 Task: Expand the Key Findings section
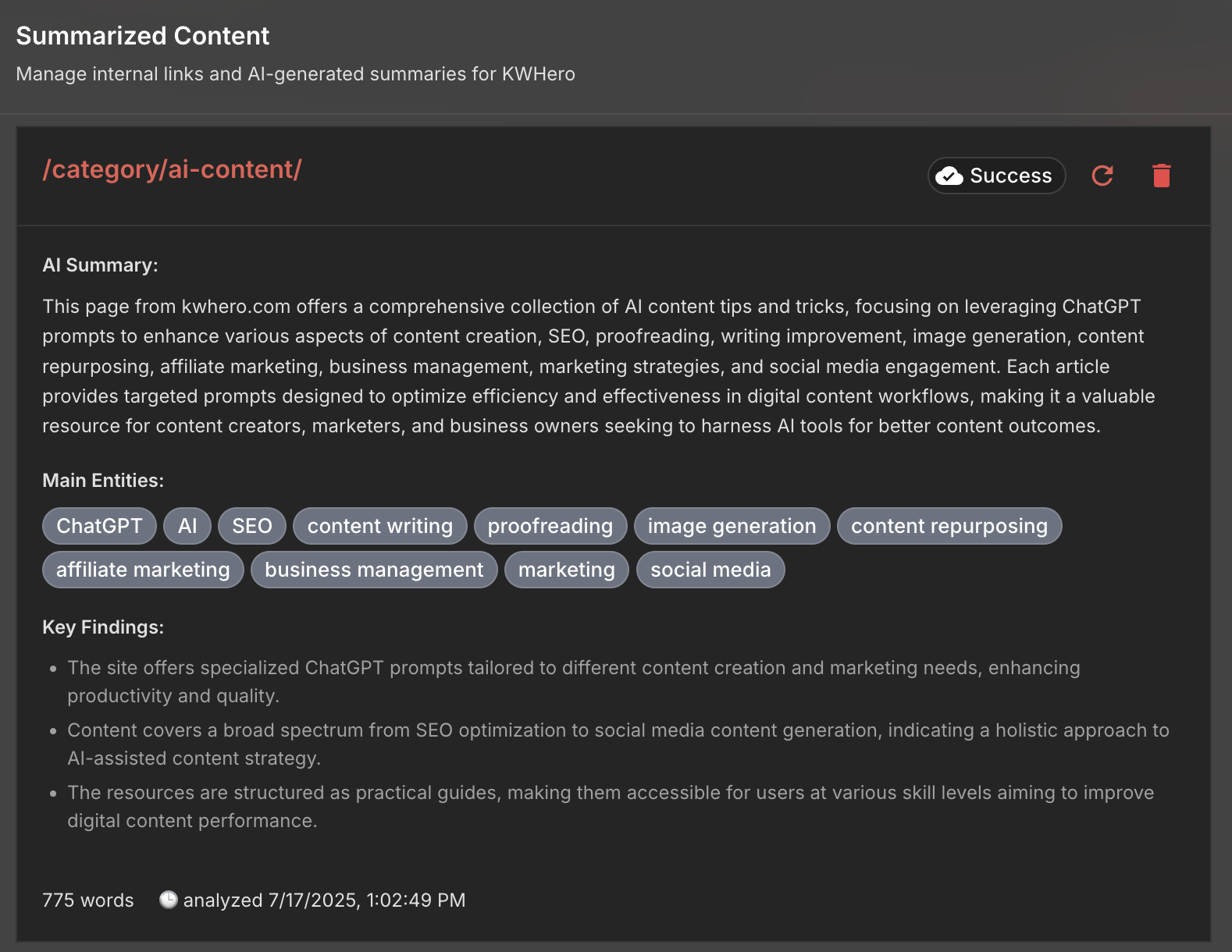pos(102,627)
